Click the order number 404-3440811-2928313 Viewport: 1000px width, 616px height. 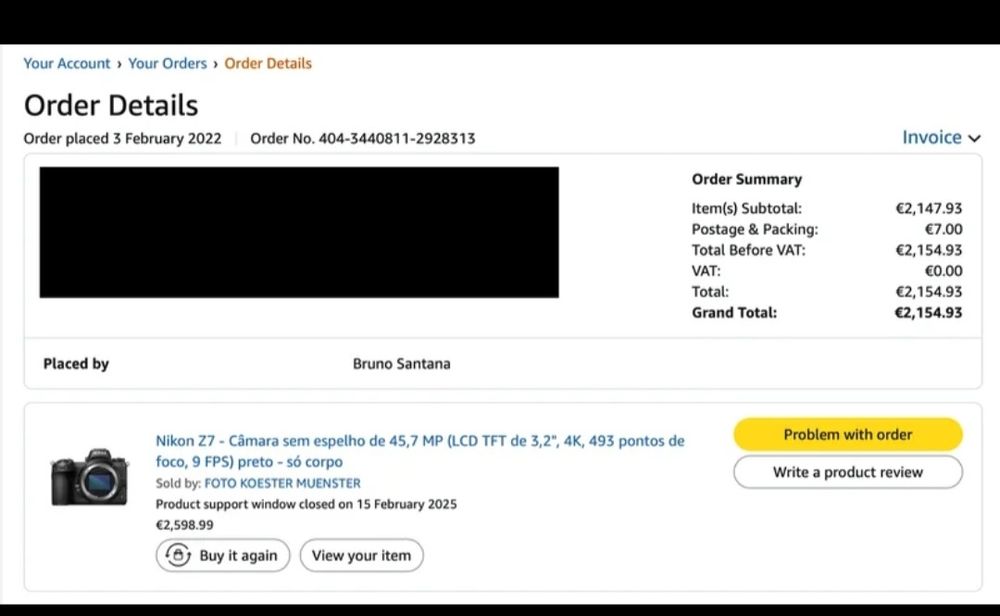click(x=397, y=139)
